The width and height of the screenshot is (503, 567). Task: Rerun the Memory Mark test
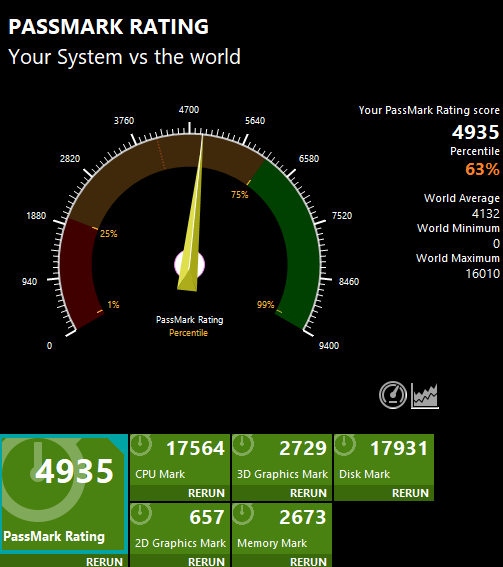pos(308,561)
